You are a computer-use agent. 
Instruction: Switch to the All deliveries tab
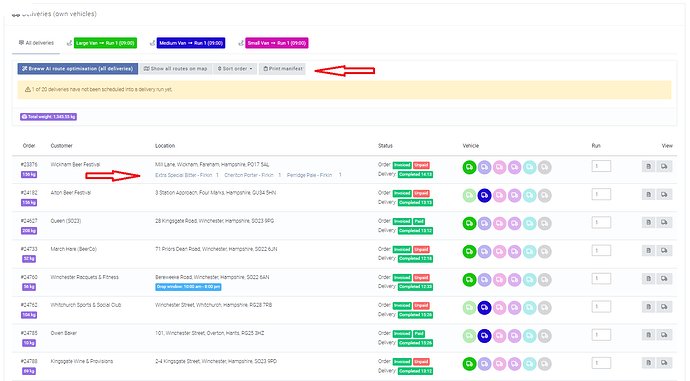click(36, 43)
